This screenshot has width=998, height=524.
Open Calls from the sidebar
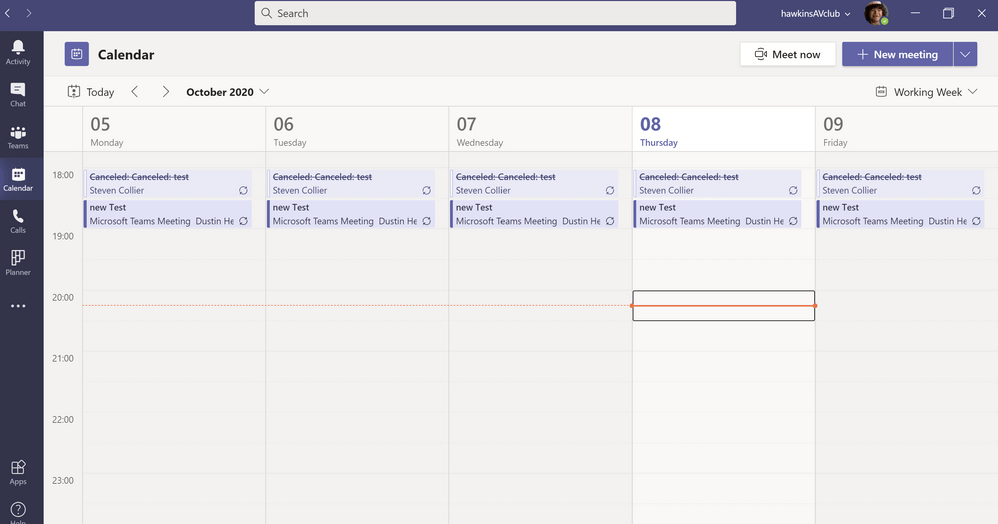coord(18,221)
